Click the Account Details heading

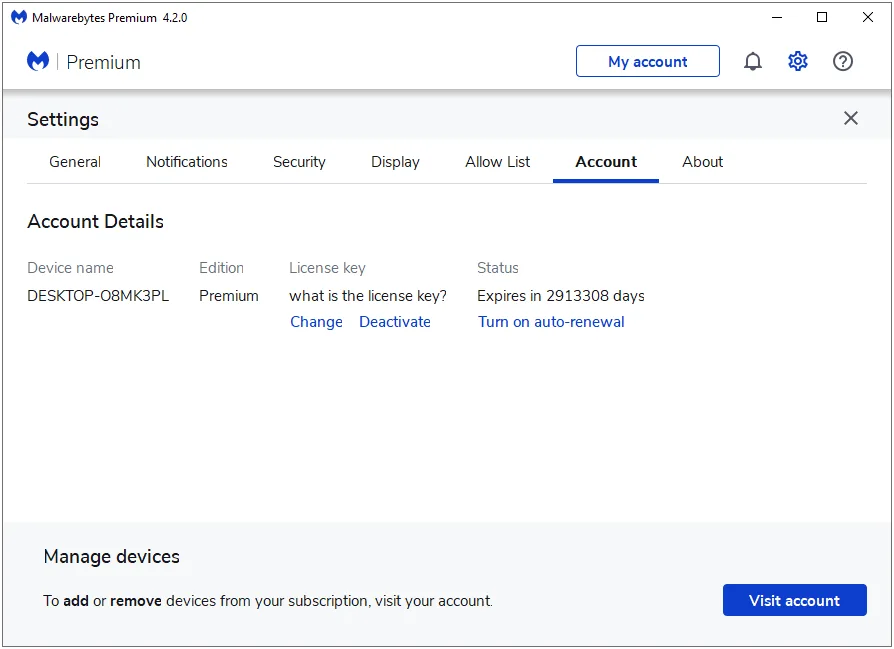[x=95, y=221]
